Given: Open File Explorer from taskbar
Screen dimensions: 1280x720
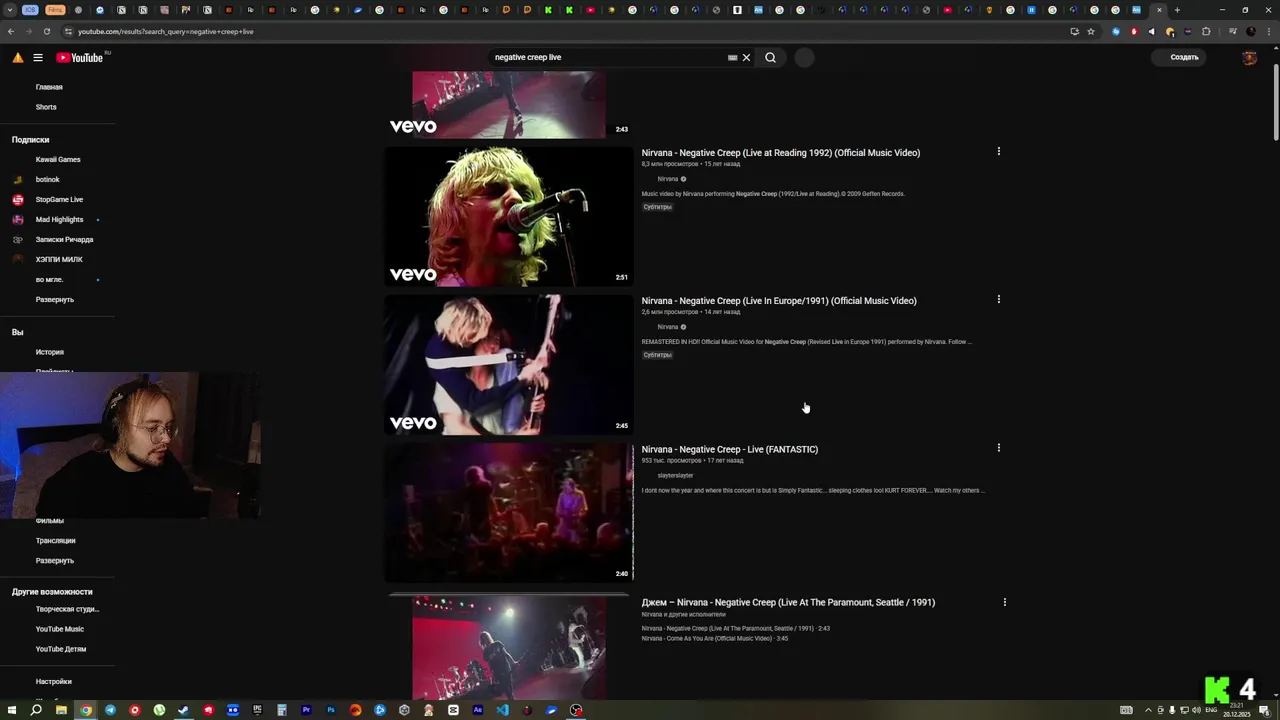Looking at the screenshot, I should [61, 710].
